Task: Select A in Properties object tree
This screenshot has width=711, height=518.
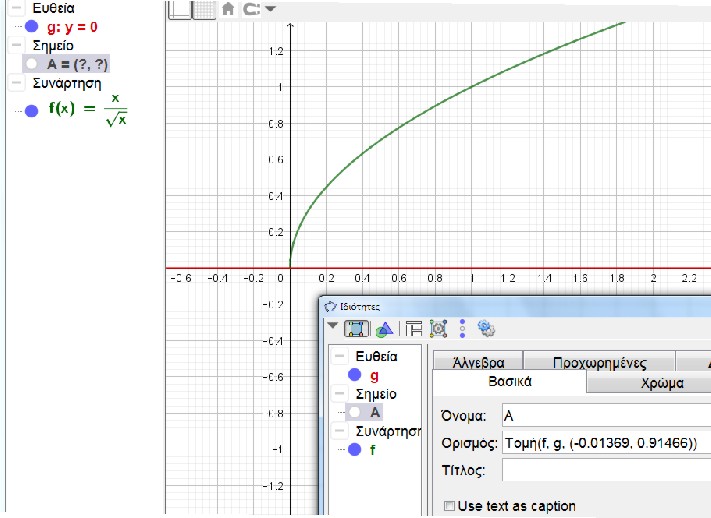Action: (375, 412)
